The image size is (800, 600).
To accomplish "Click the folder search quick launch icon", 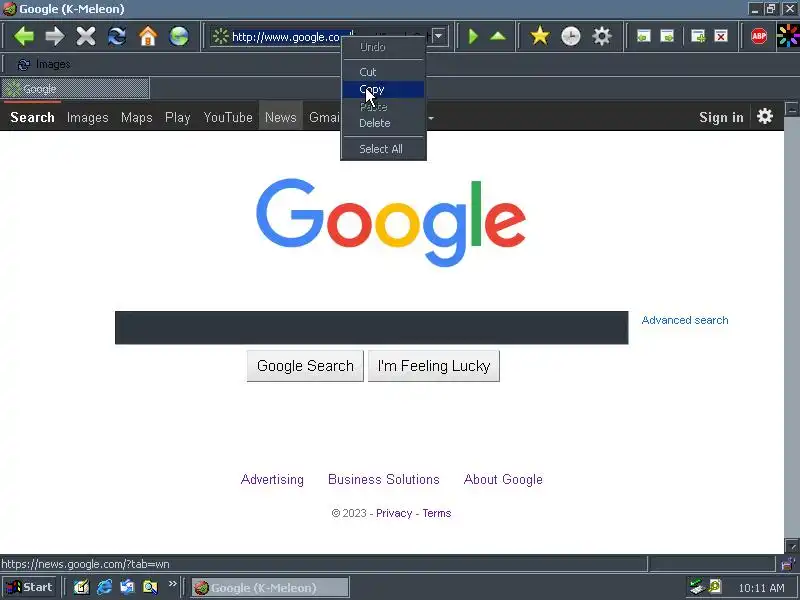I will [x=150, y=587].
